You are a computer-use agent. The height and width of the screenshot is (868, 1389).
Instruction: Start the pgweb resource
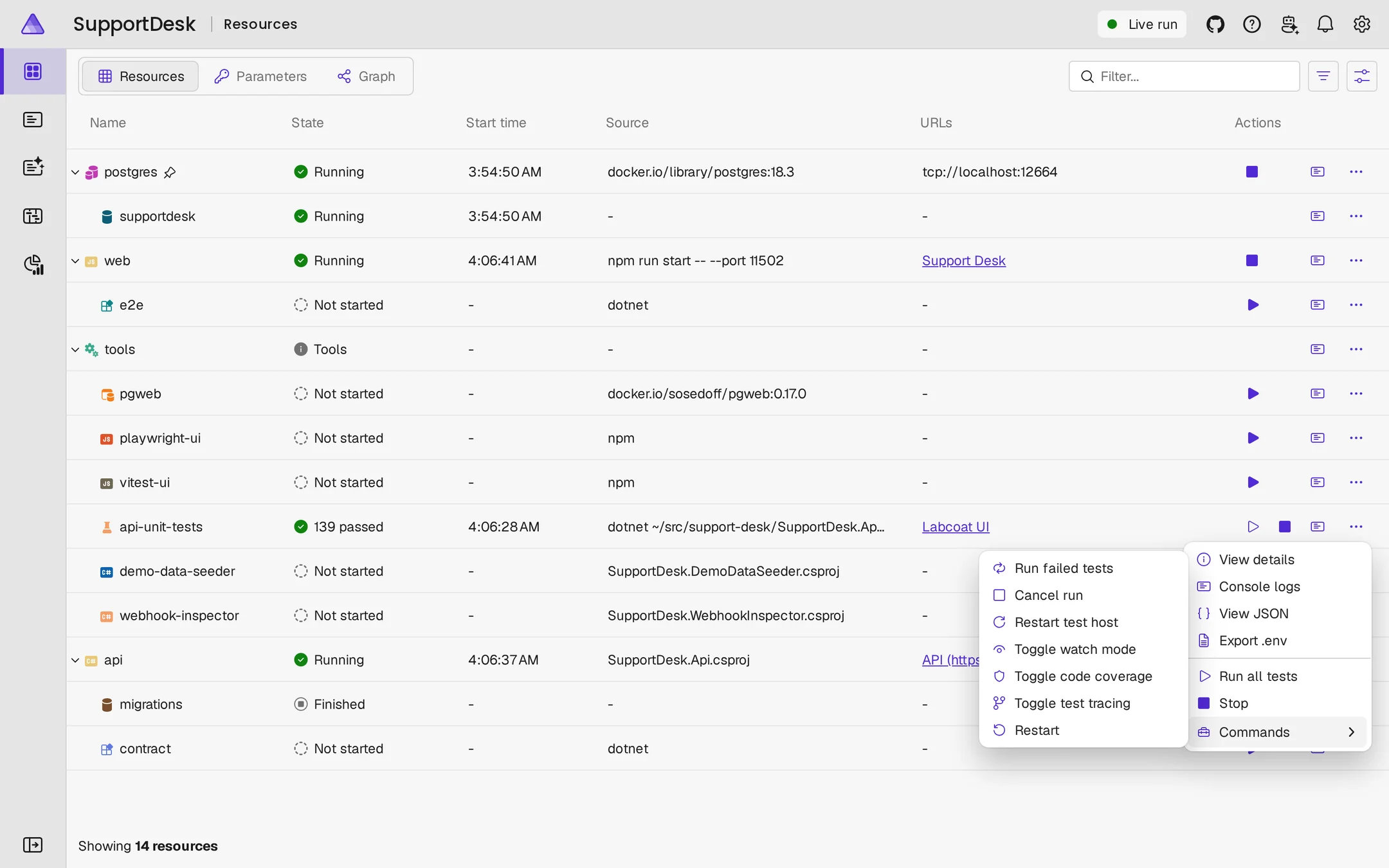[1253, 393]
